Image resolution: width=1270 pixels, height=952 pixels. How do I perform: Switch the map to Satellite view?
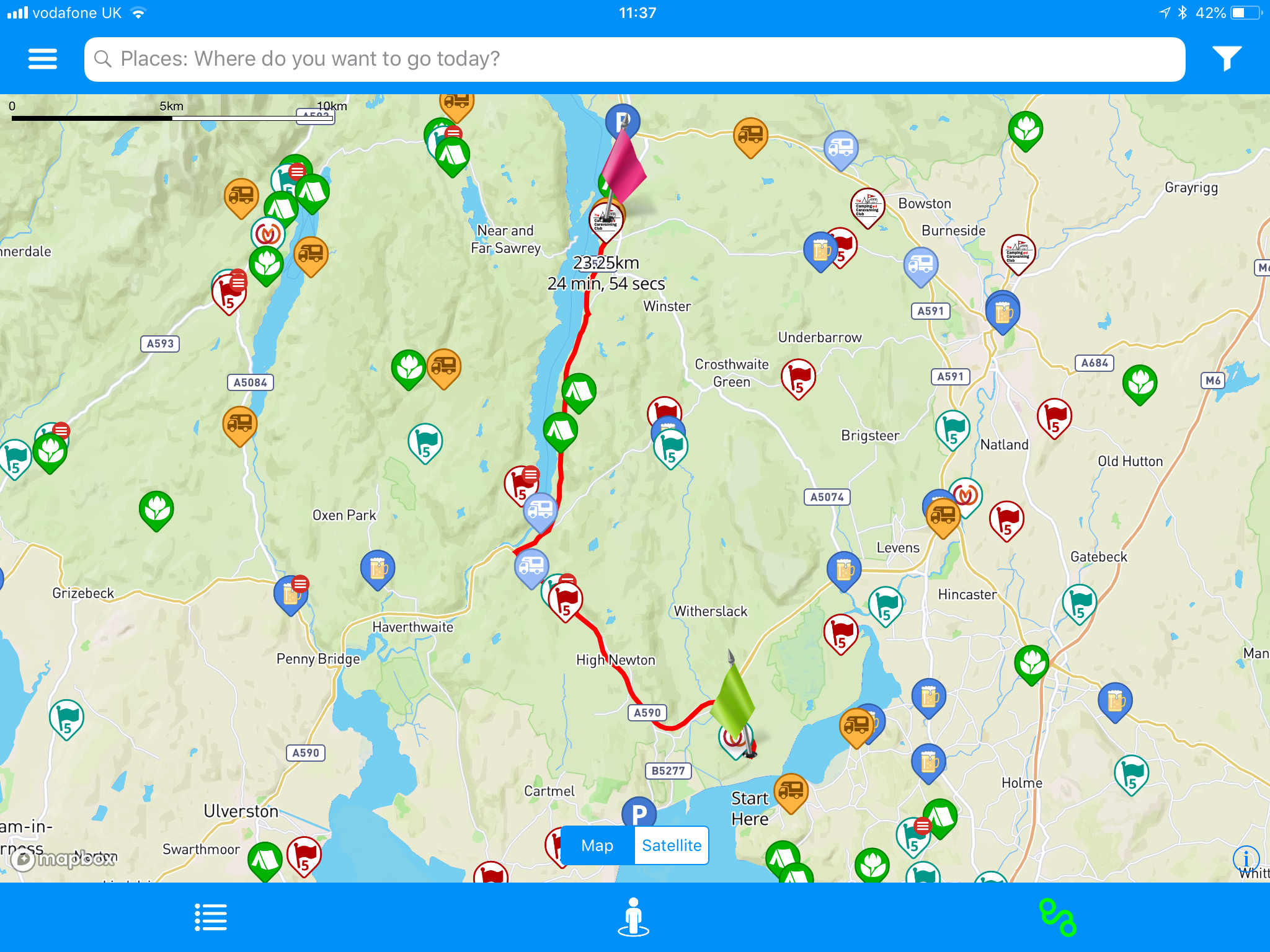[x=672, y=845]
